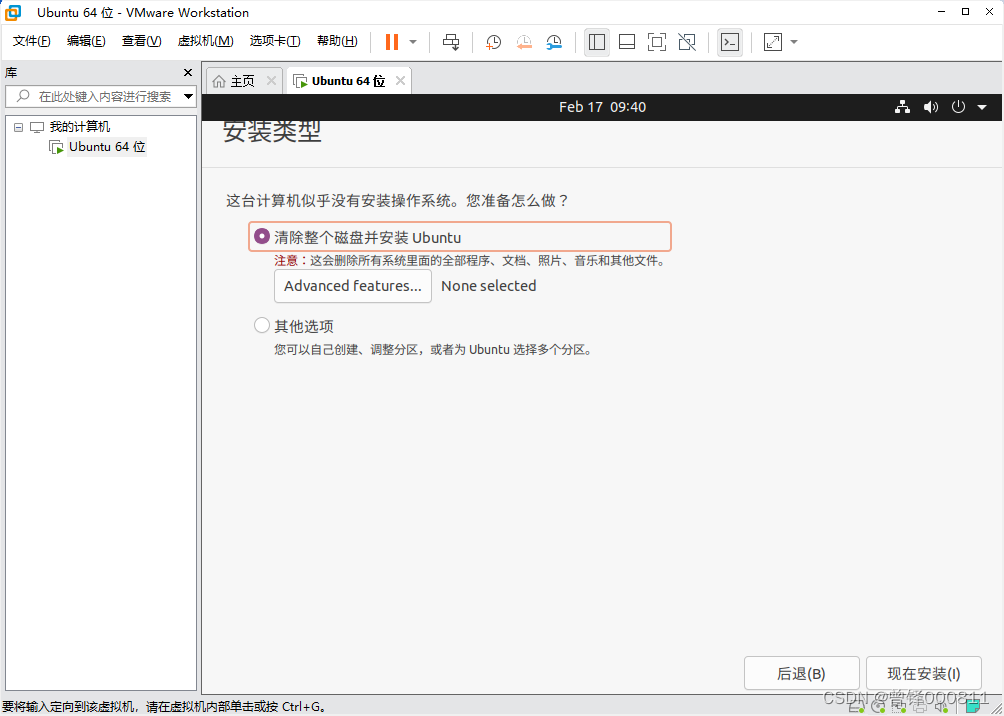The height and width of the screenshot is (716, 1004).
Task: Click the Ubuntu top bar volume icon
Action: point(930,107)
